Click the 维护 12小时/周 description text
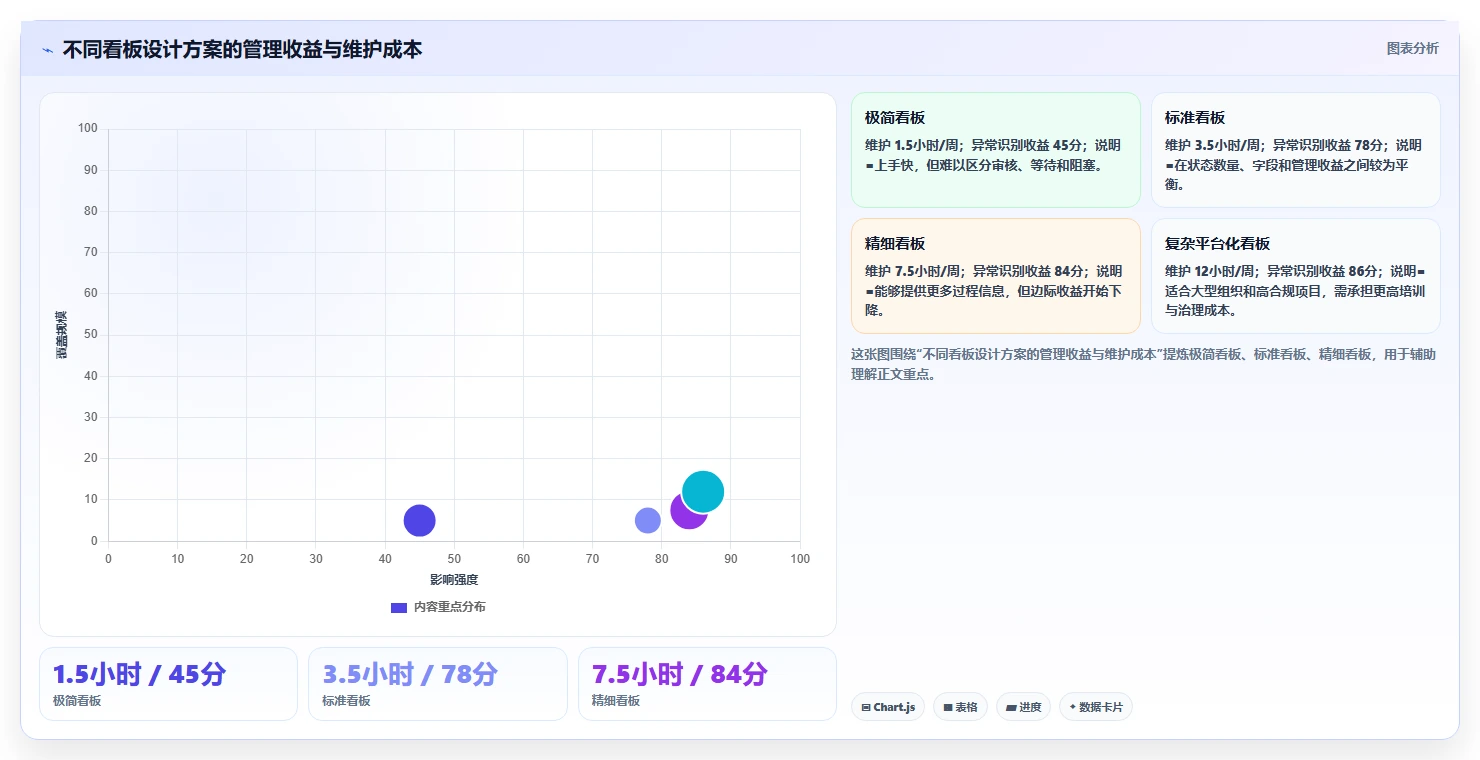This screenshot has height=760, width=1480. pos(1295,290)
